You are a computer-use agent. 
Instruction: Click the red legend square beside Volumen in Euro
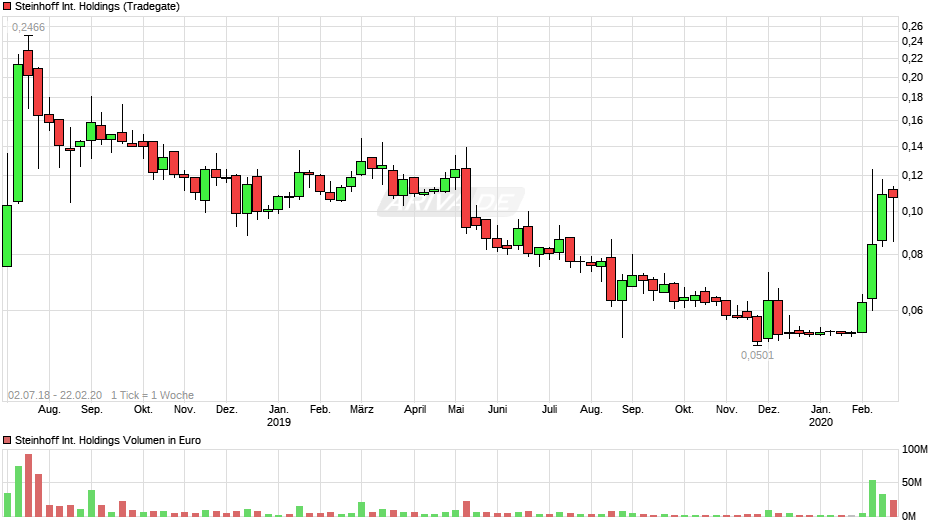7,440
